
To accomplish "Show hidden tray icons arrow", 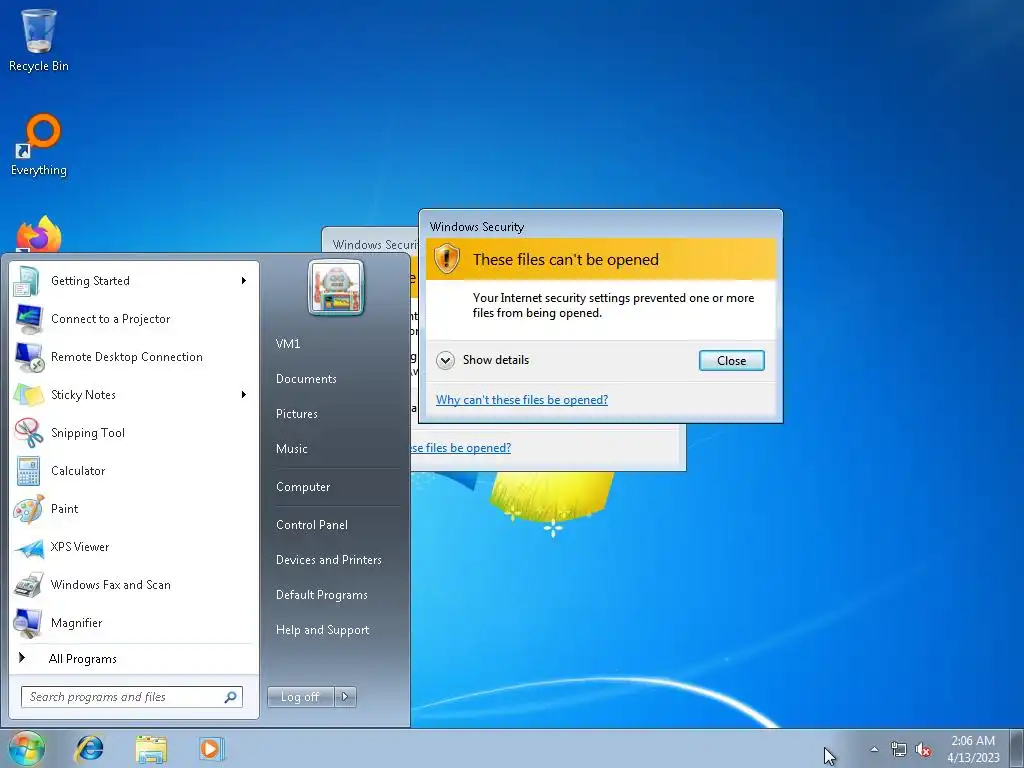I will (x=874, y=749).
